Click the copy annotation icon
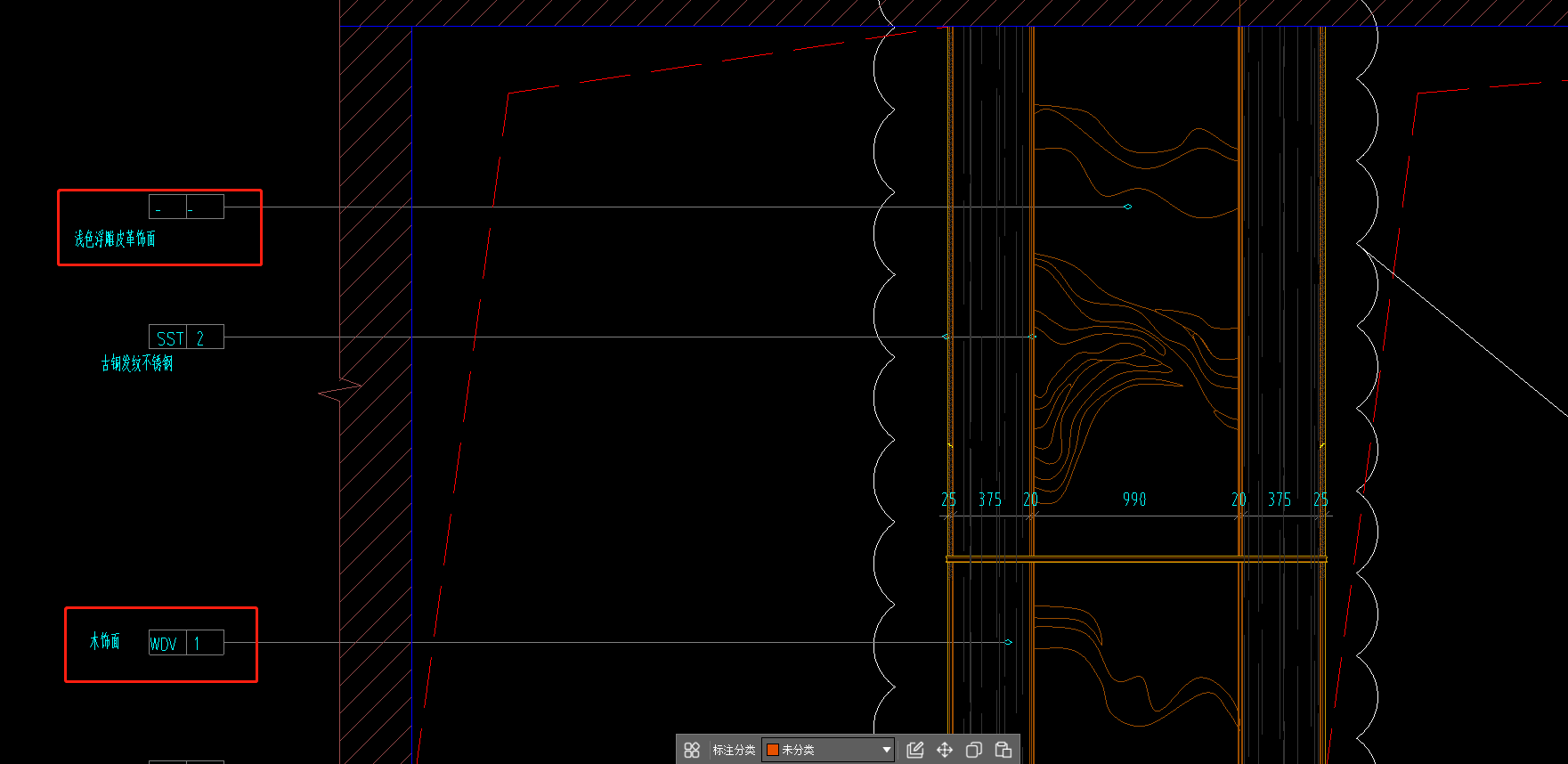This screenshot has height=764, width=1568. click(974, 750)
